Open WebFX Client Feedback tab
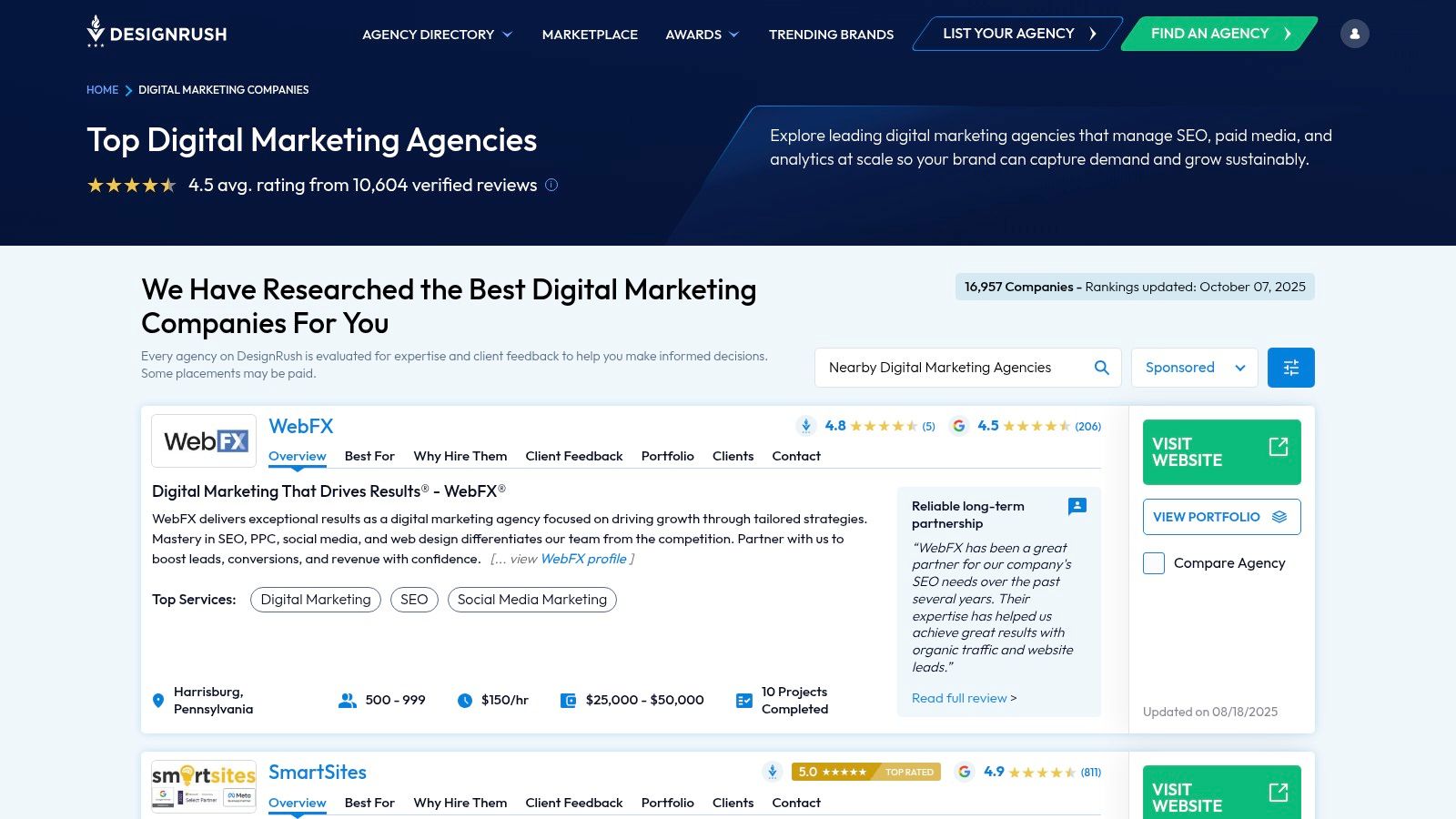This screenshot has height=819, width=1456. pos(574,456)
